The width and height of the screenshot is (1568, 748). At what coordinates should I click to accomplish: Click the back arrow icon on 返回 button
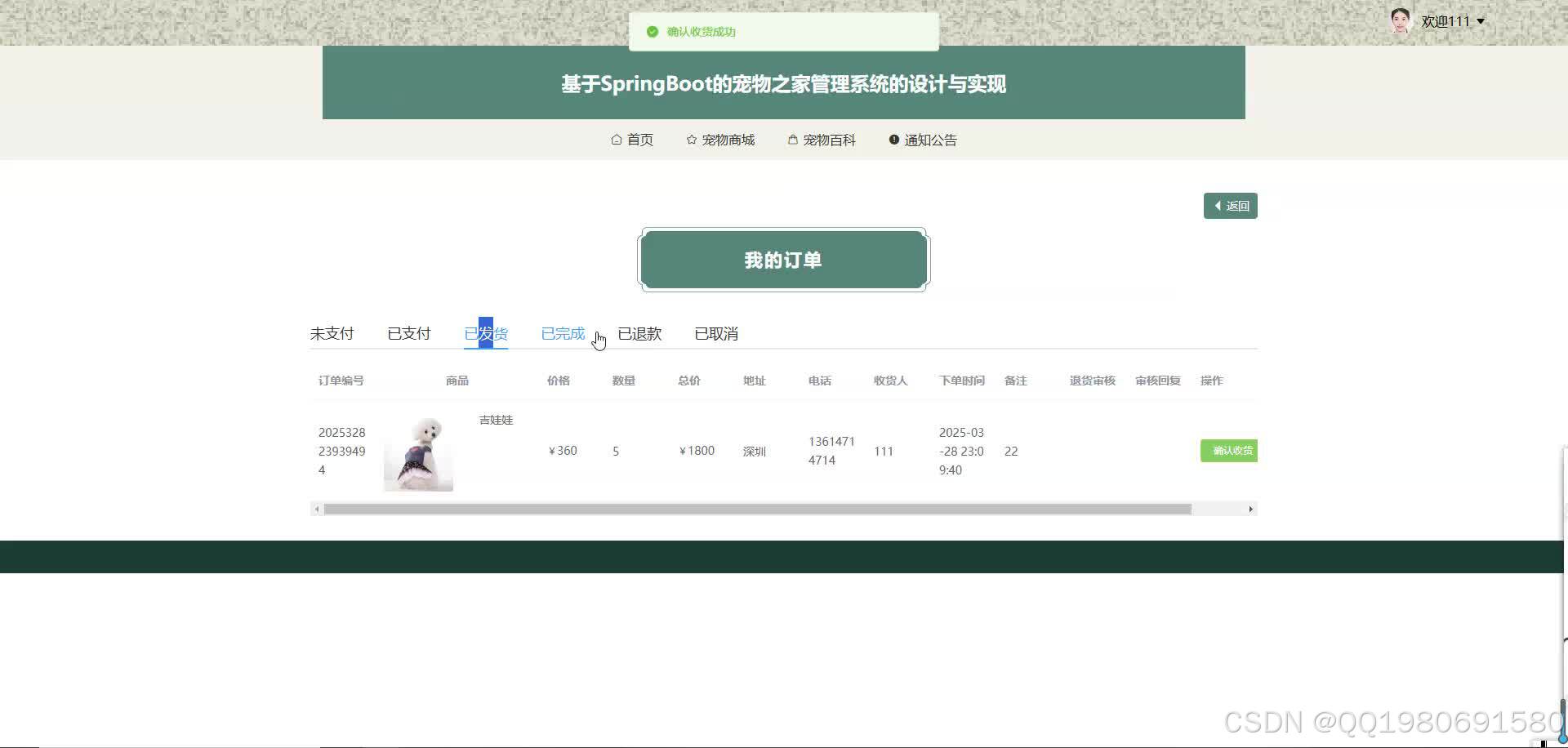point(1218,206)
